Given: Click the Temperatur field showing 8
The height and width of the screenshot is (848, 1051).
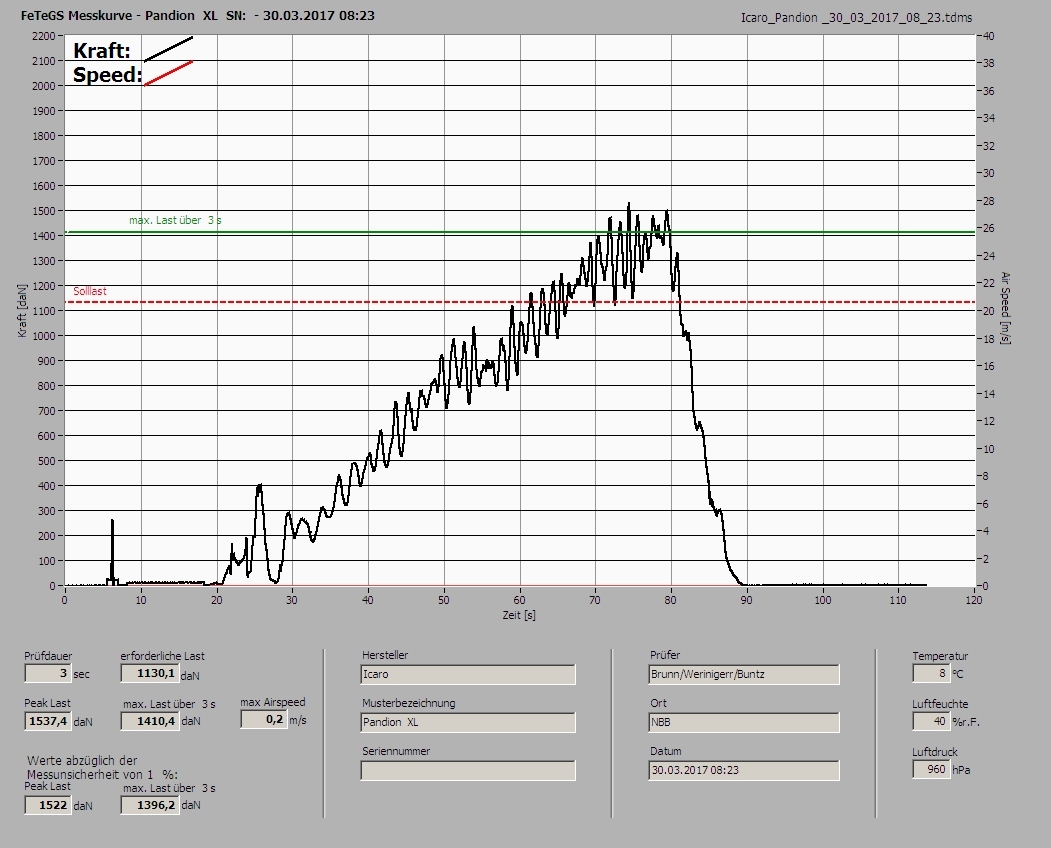Looking at the screenshot, I should (x=931, y=673).
